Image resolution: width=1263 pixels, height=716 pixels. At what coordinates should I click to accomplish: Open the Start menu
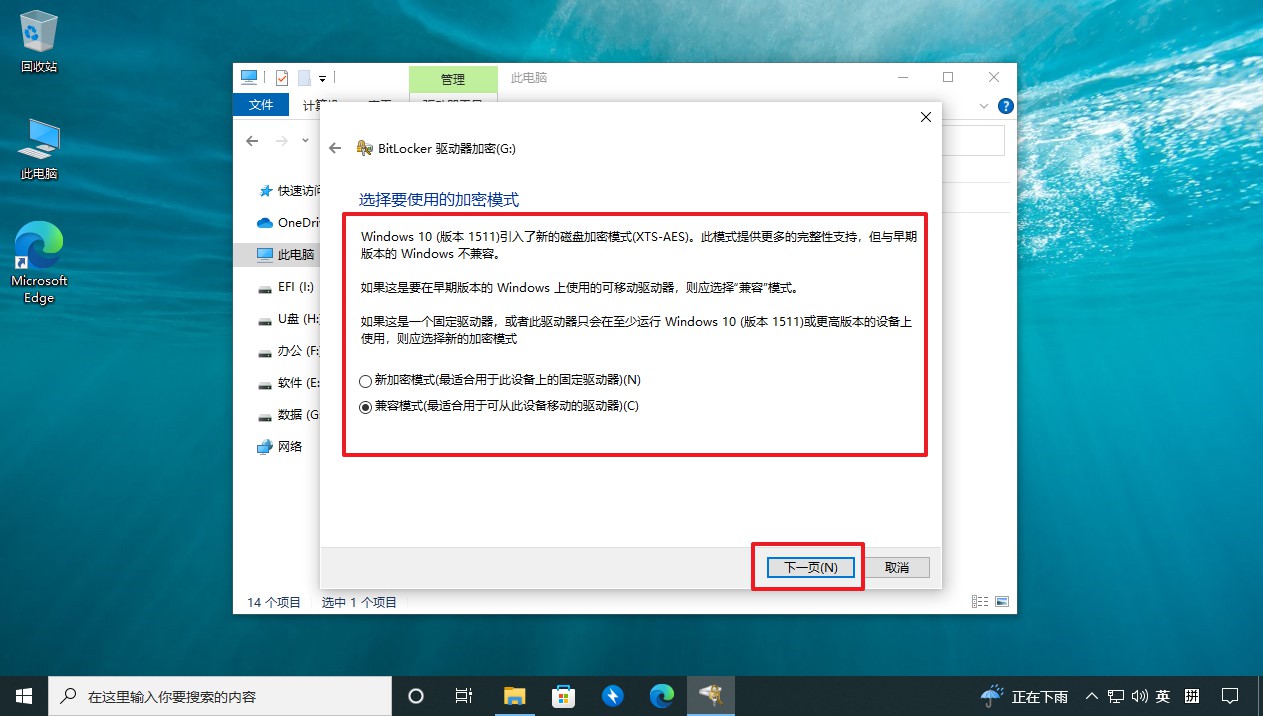(23, 695)
